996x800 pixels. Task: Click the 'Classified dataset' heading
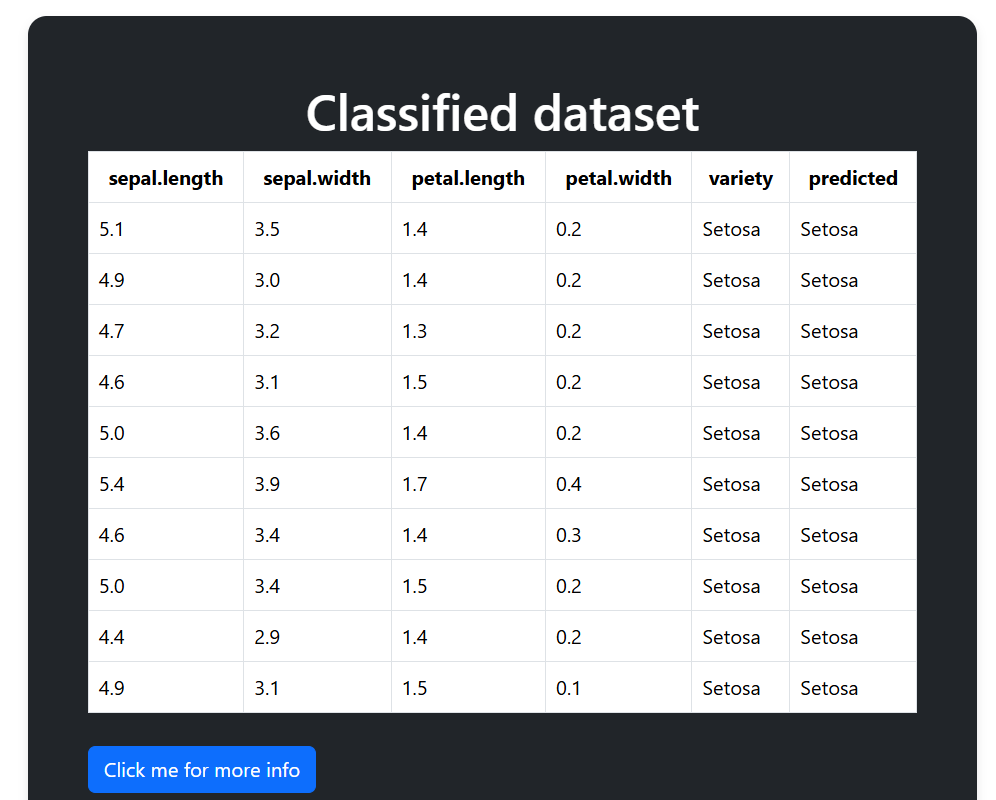(502, 113)
